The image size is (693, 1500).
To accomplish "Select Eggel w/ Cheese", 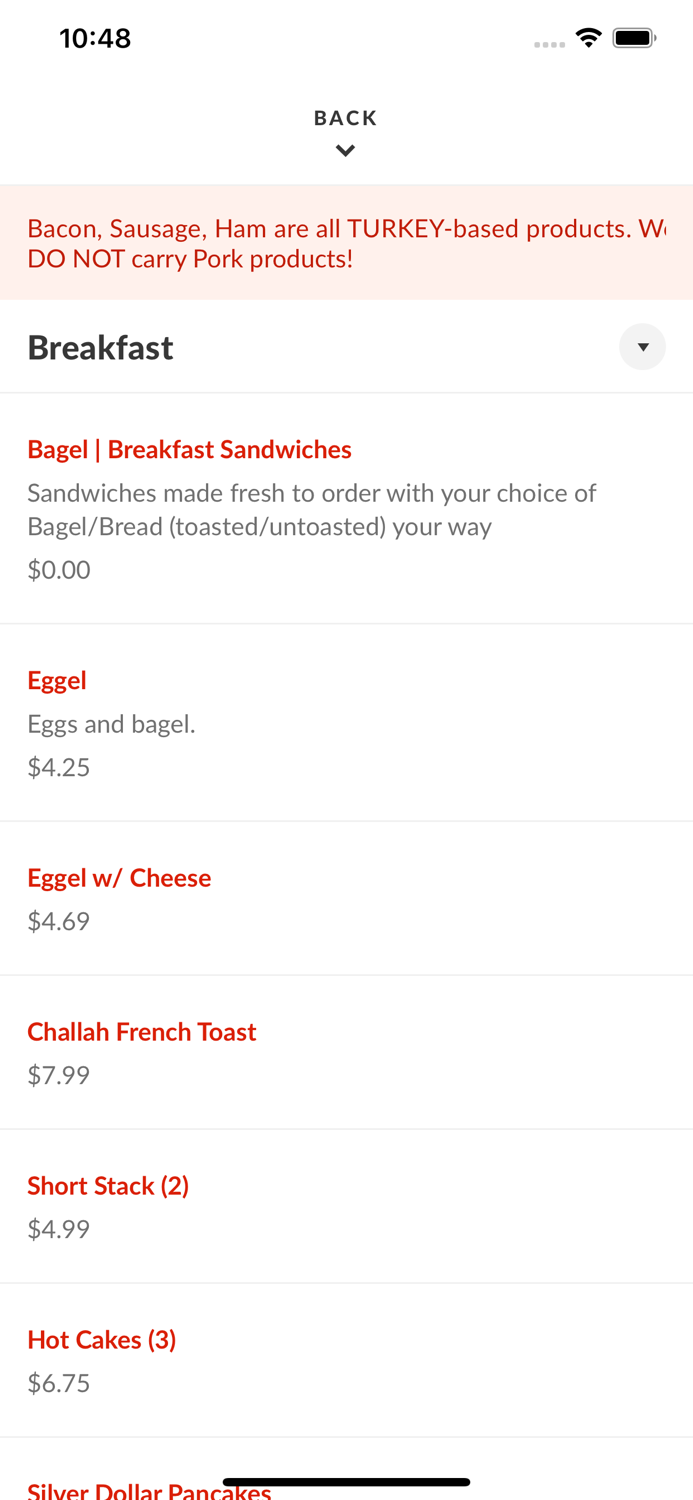I will (119, 877).
